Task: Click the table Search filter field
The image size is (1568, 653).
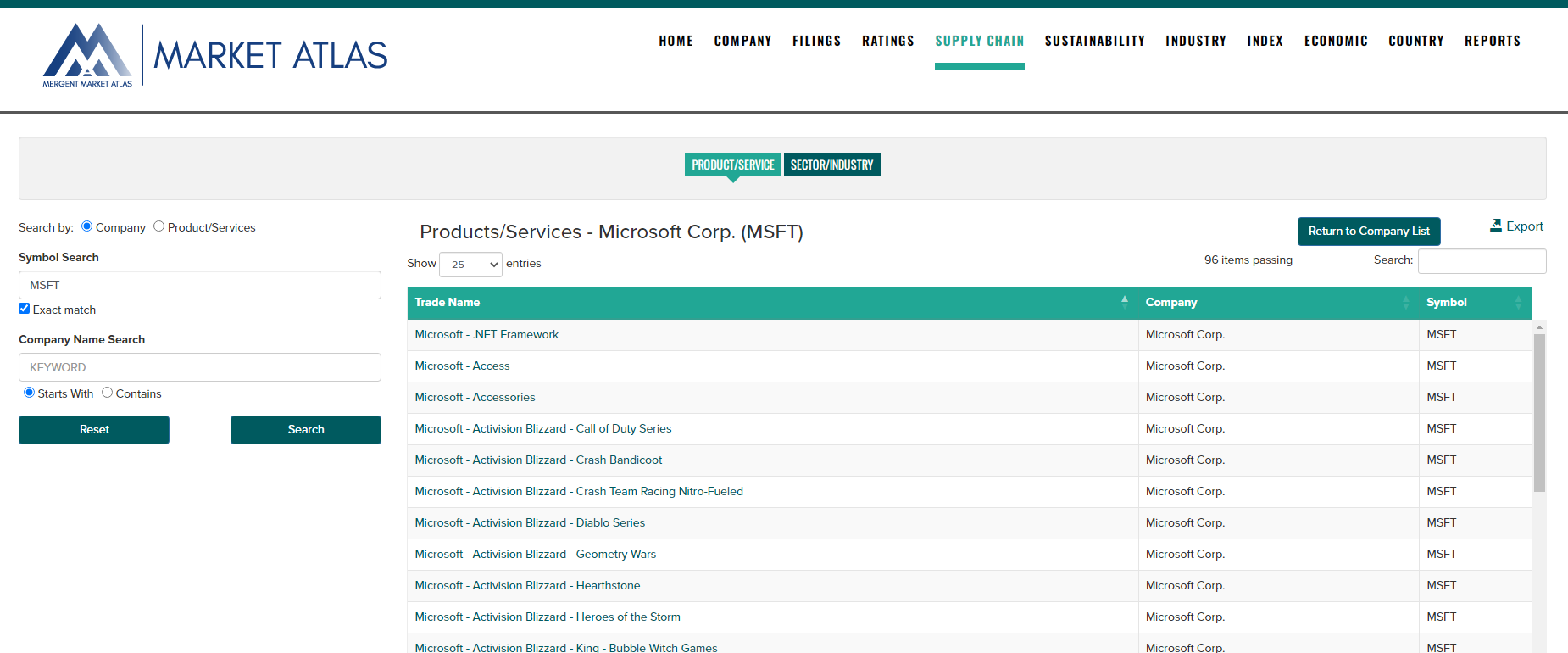Action: coord(1482,261)
